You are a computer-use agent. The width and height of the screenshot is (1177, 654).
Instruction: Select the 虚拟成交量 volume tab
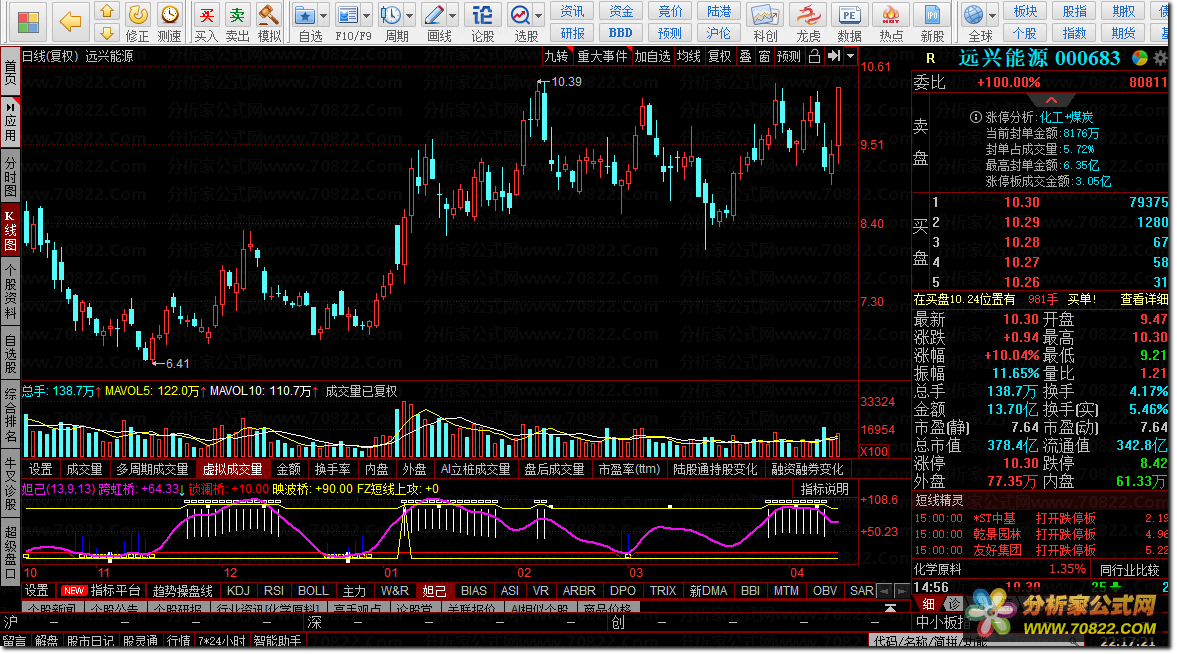(x=232, y=469)
